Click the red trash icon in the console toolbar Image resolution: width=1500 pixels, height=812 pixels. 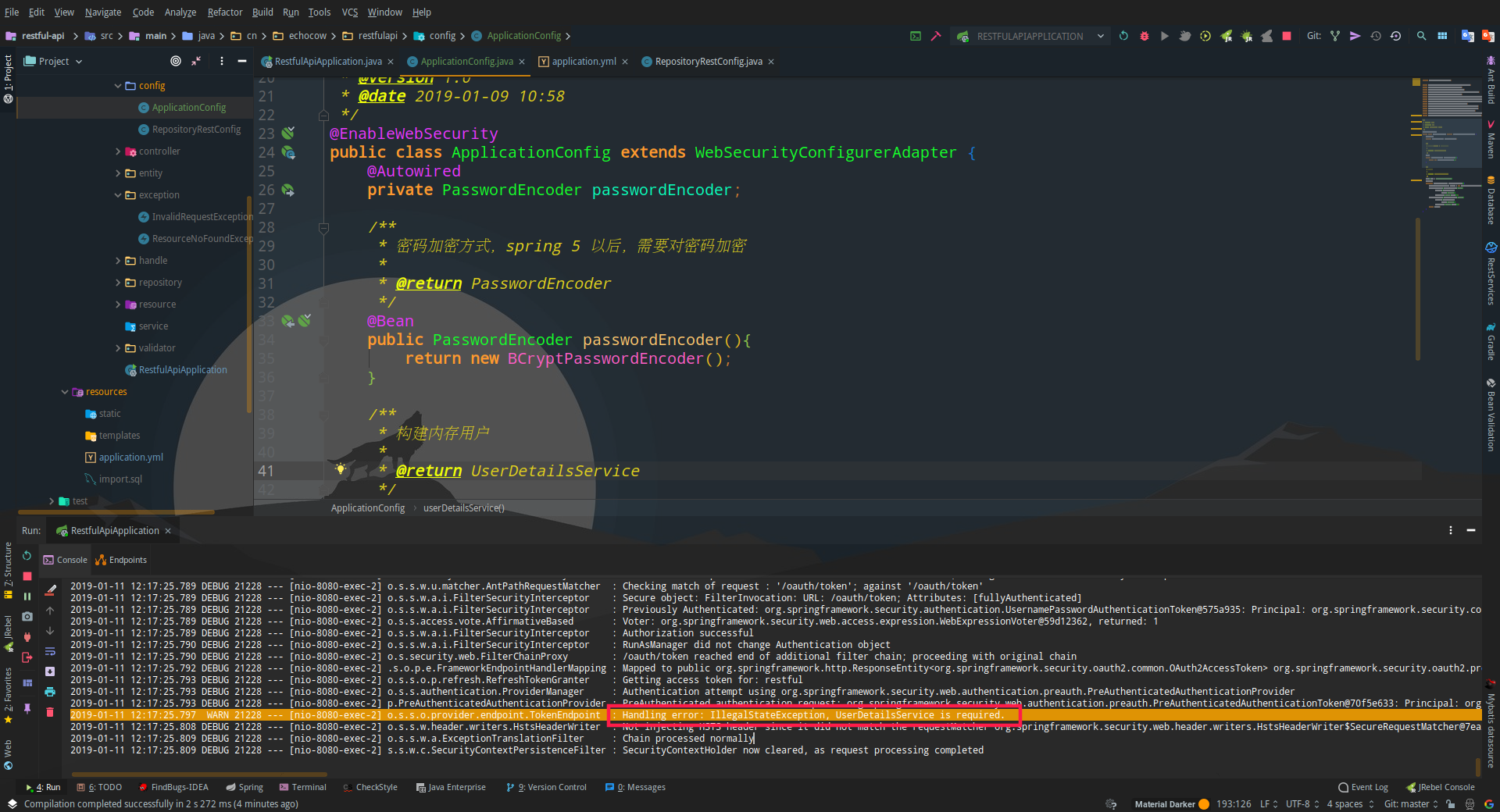pyautogui.click(x=50, y=712)
